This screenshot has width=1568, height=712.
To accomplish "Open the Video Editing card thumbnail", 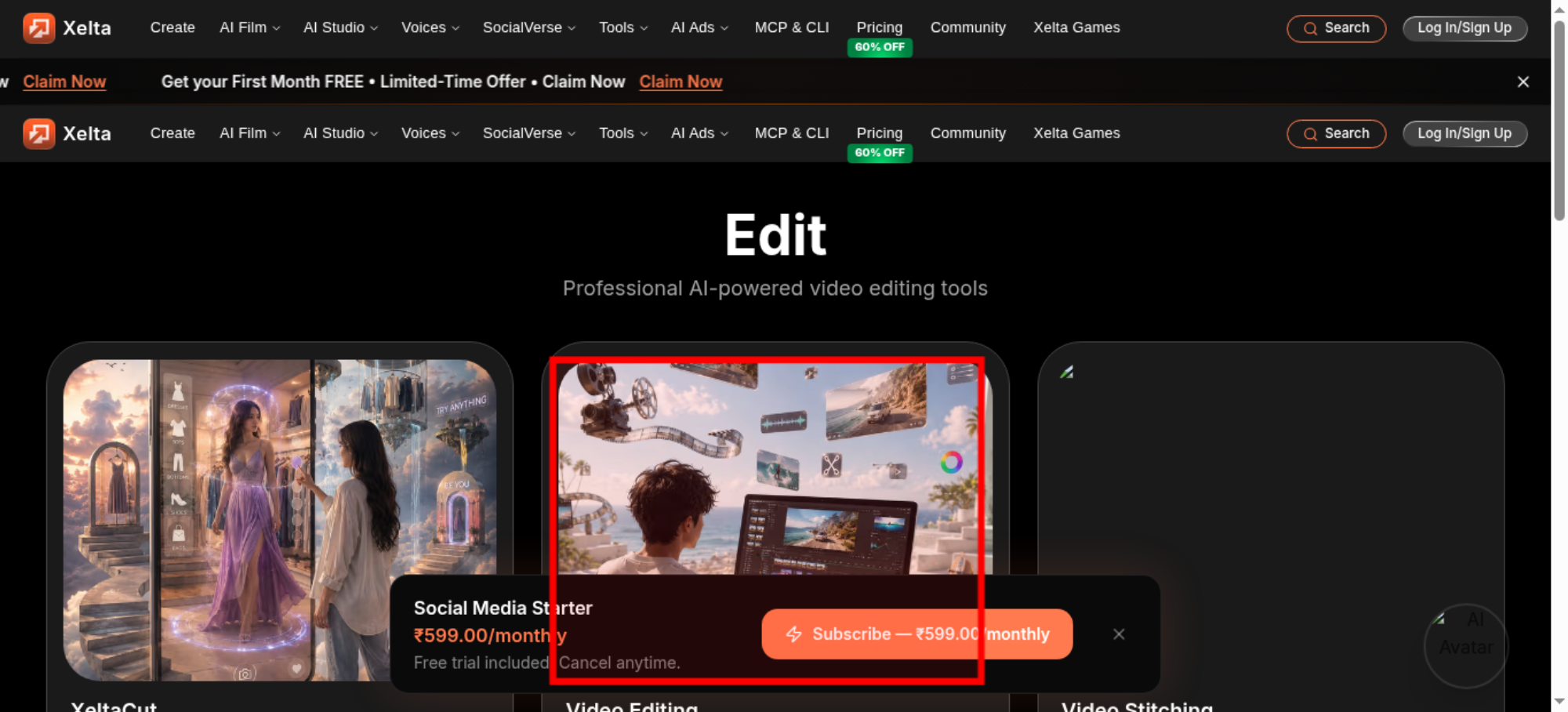I will (775, 467).
